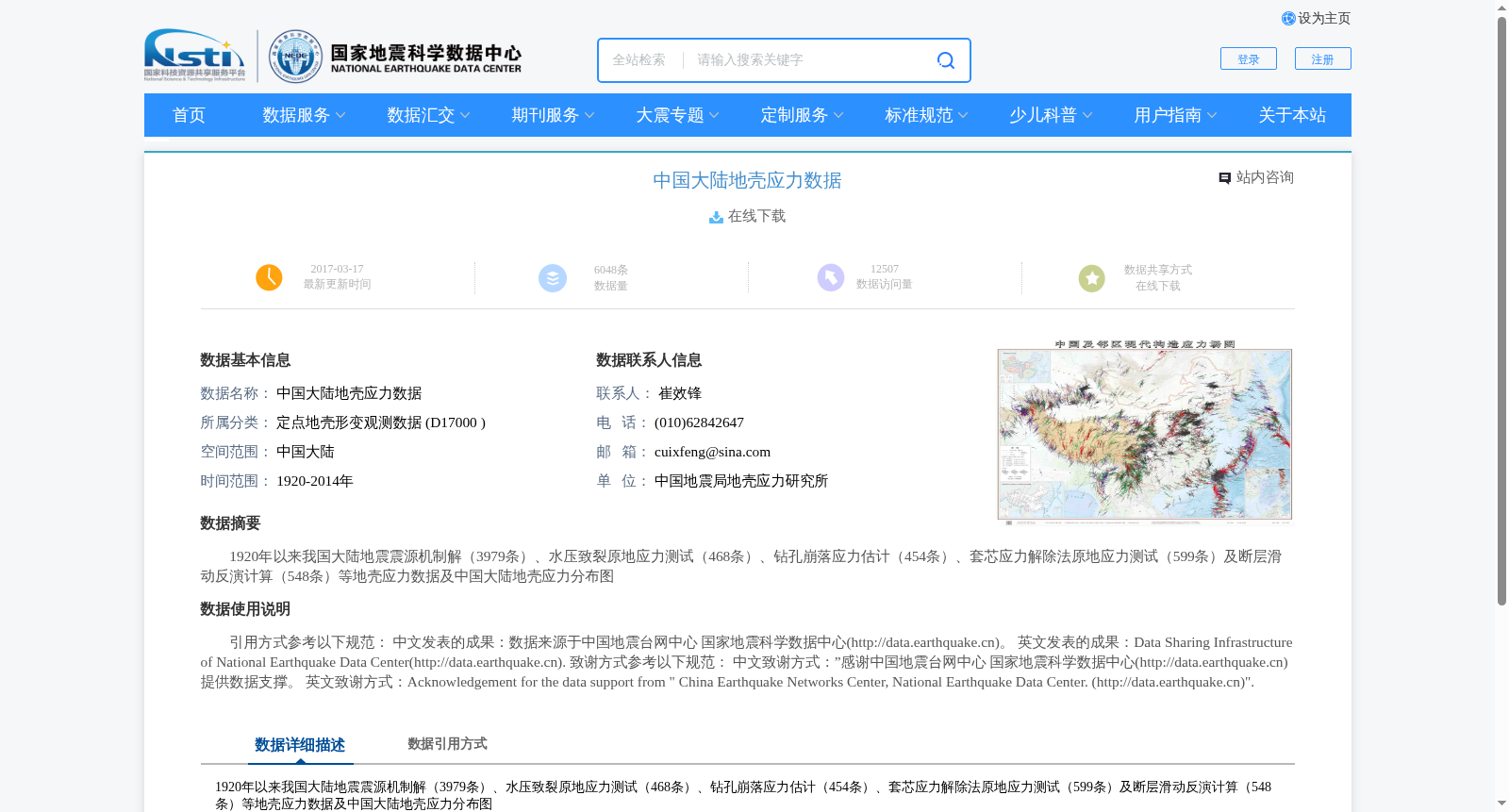Click the contact name 崔效锋
1509x812 pixels.
(680, 393)
